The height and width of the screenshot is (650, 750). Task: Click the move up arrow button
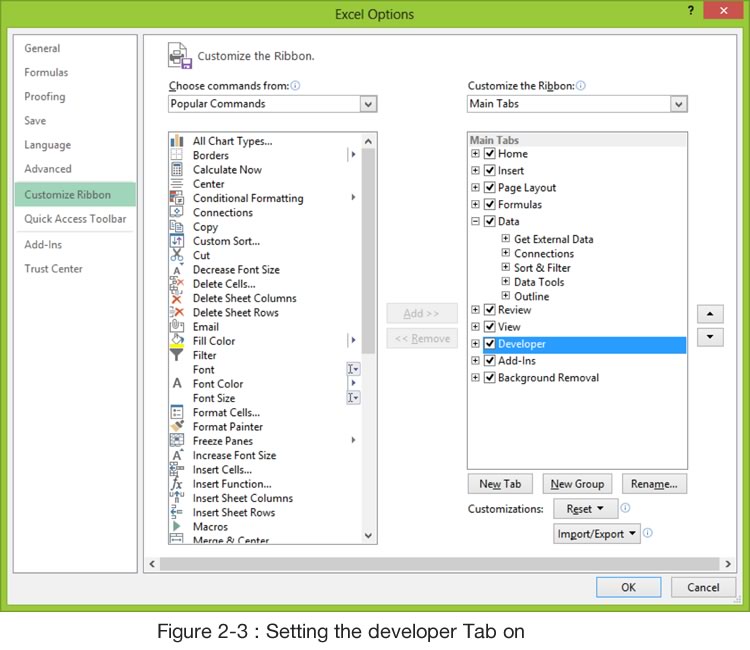[709, 314]
